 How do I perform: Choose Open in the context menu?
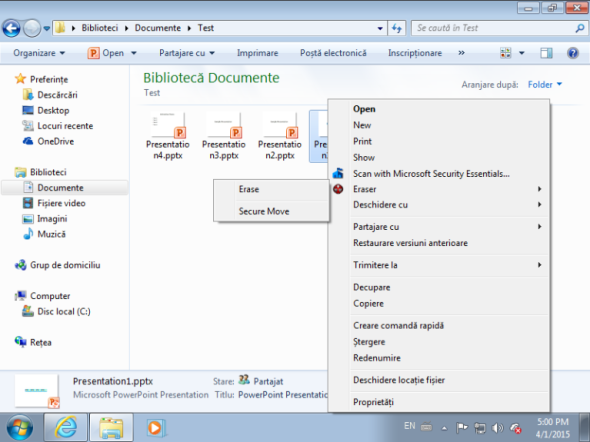click(439, 109)
